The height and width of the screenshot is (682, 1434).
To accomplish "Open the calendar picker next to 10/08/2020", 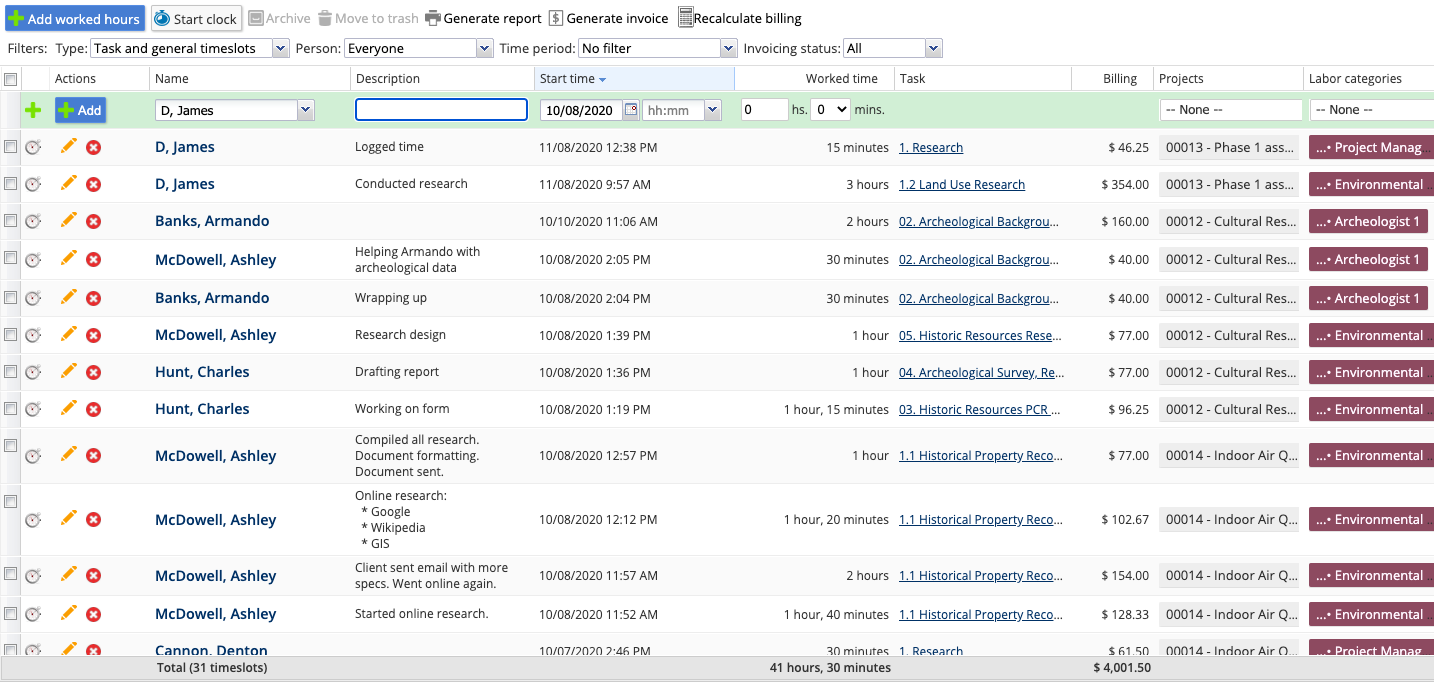I will pyautogui.click(x=631, y=110).
